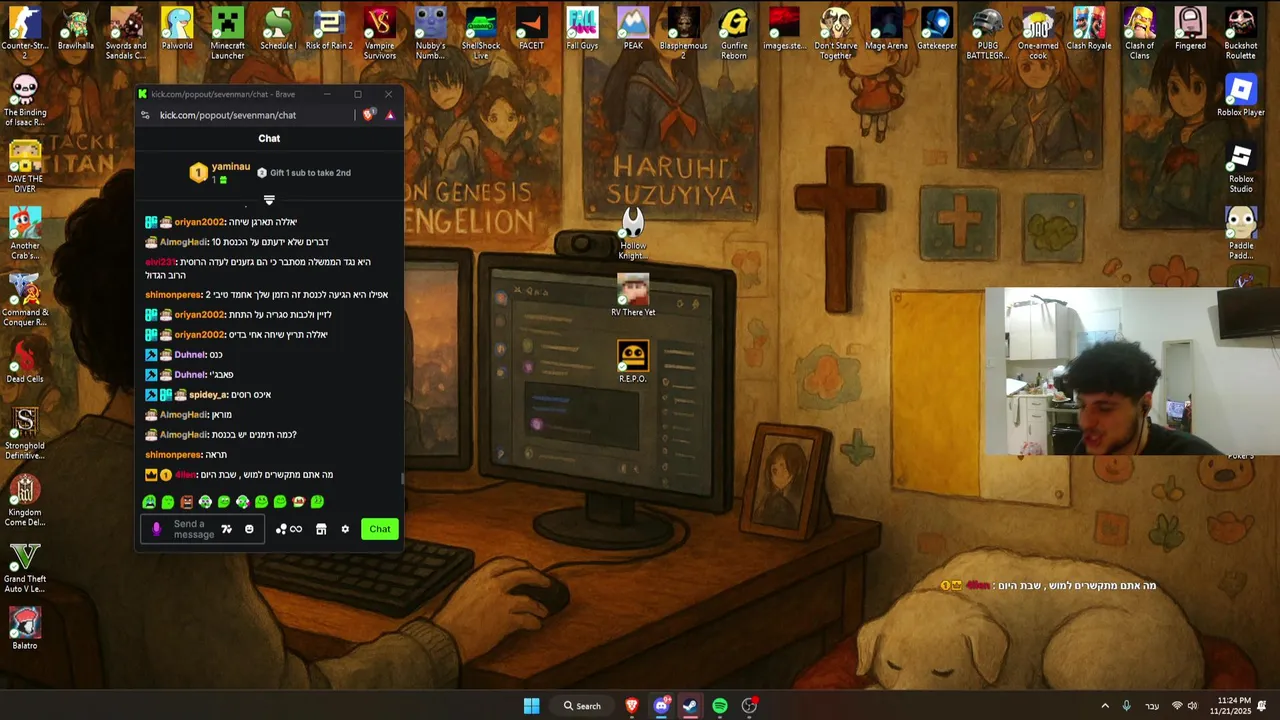Click the taskbar microphone tray icon
This screenshot has width=1280, height=720.
tap(1127, 706)
